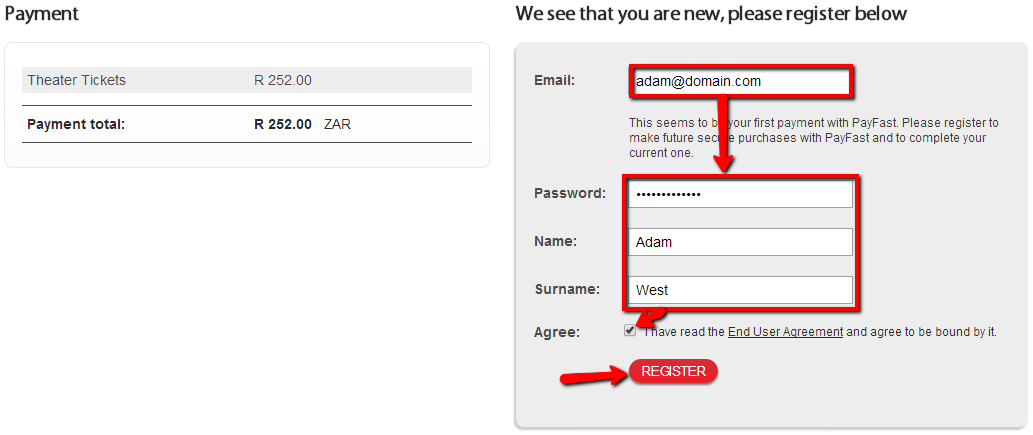Screen dimensions: 1033x435
Task: Click the Payment heading
Action: (x=42, y=13)
